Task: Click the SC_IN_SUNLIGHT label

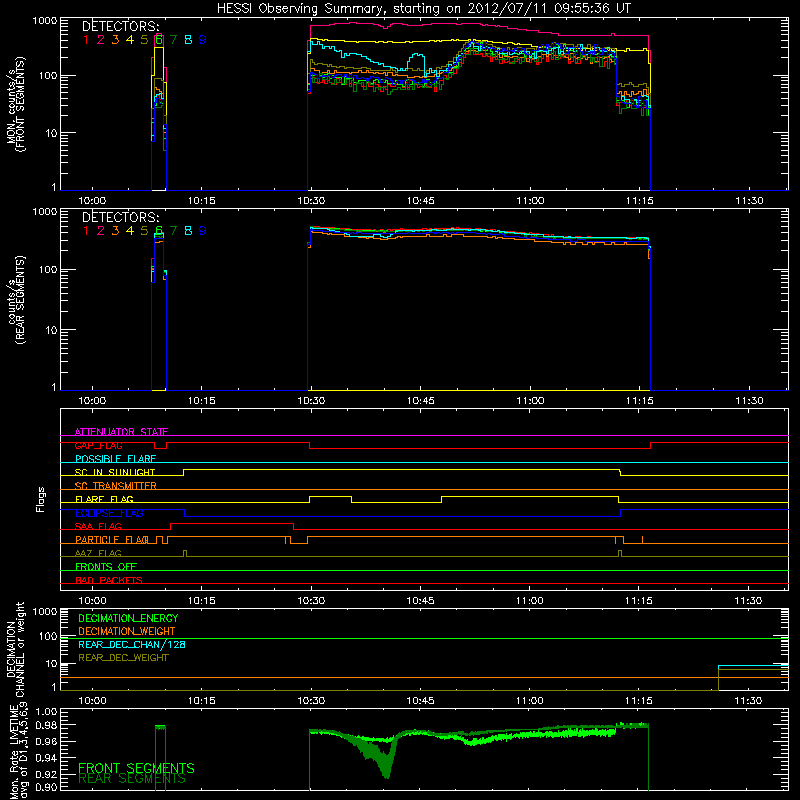Action: pos(115,472)
